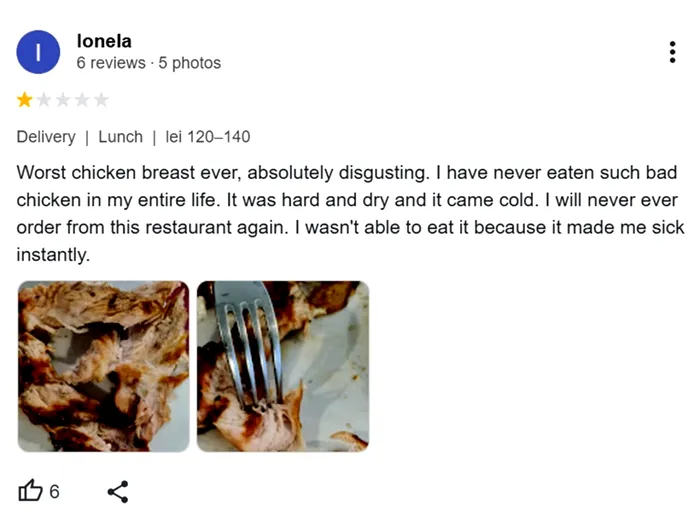Share this review via share icon

[x=118, y=491]
